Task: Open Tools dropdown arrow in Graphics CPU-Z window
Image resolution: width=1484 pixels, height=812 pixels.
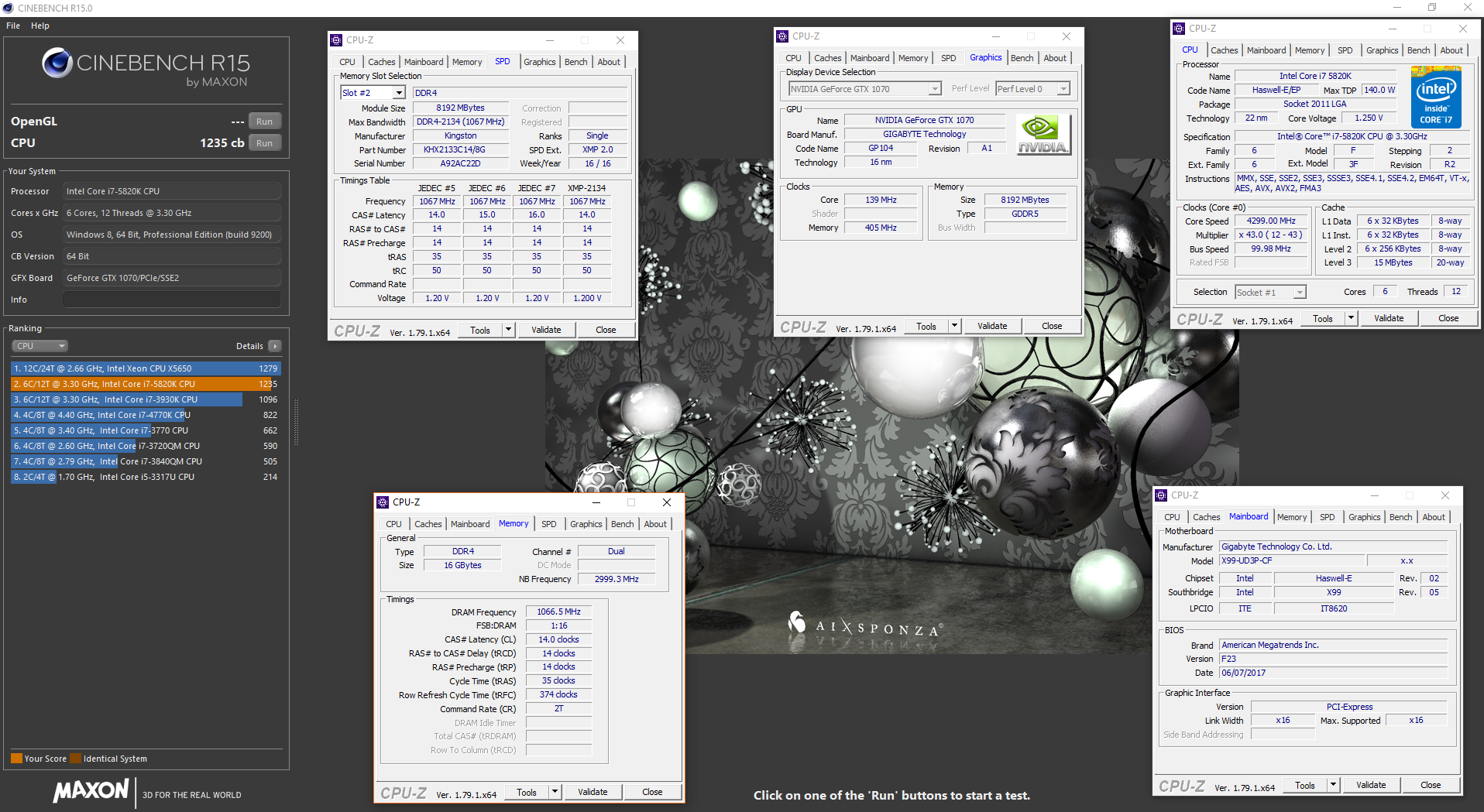Action: click(x=955, y=326)
